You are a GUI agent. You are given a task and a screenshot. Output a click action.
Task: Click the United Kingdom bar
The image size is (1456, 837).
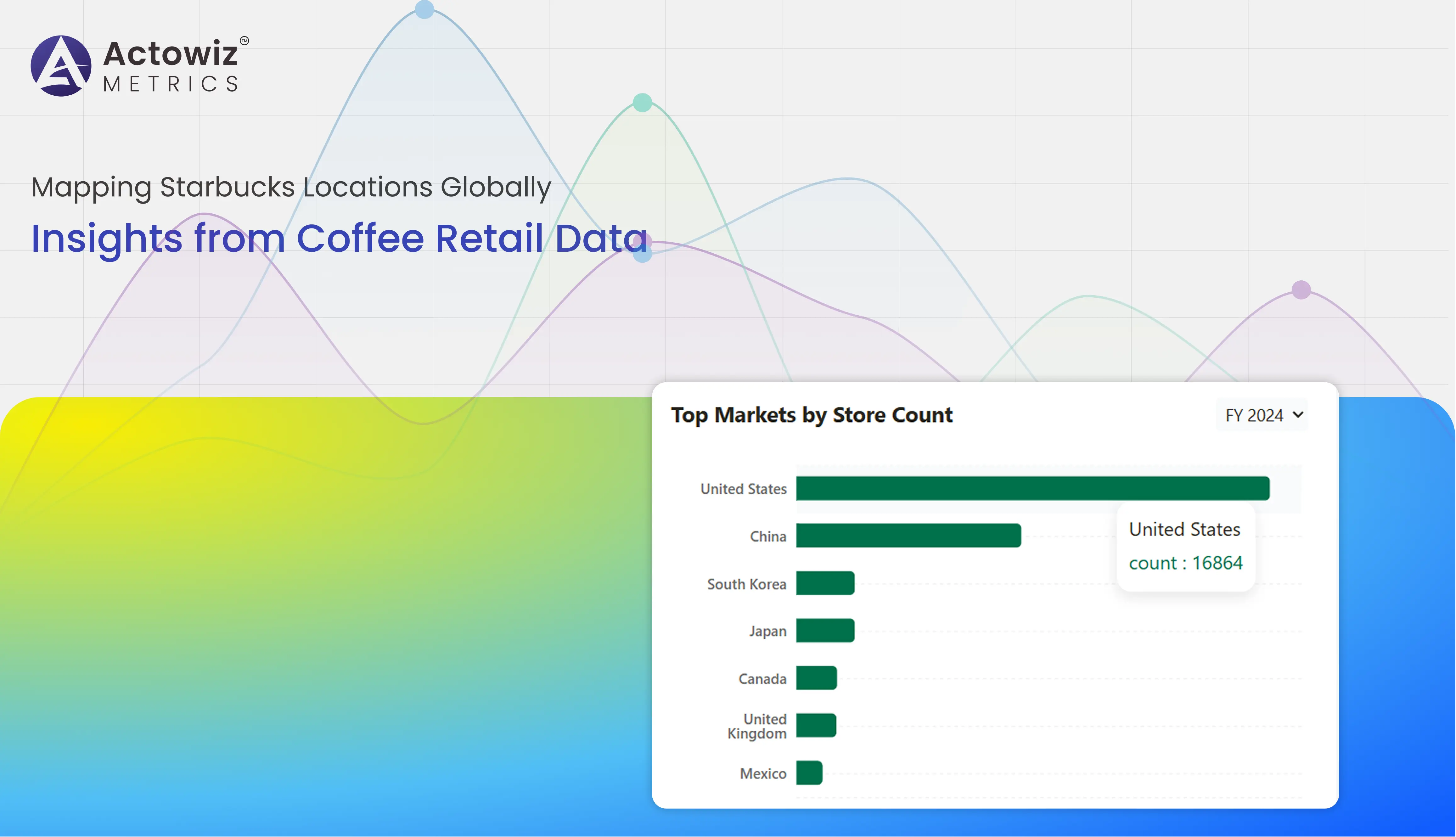(x=816, y=726)
